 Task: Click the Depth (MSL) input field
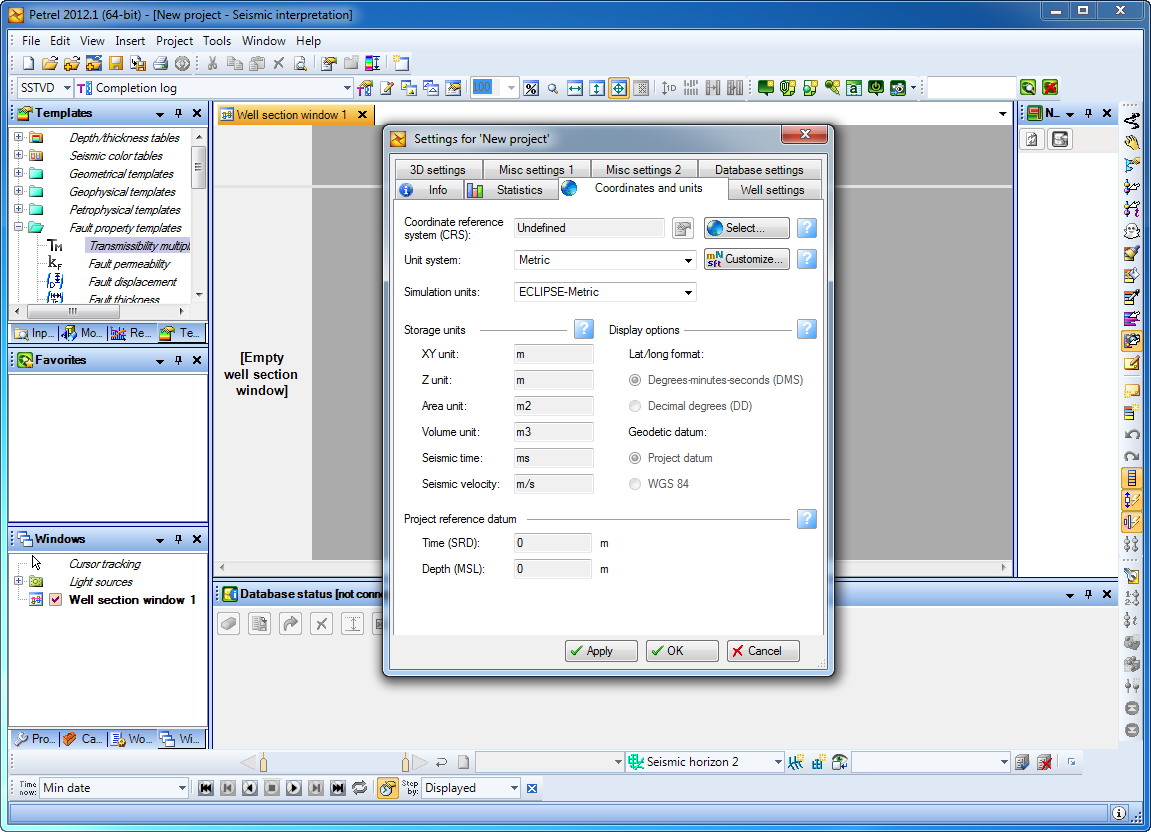(552, 569)
